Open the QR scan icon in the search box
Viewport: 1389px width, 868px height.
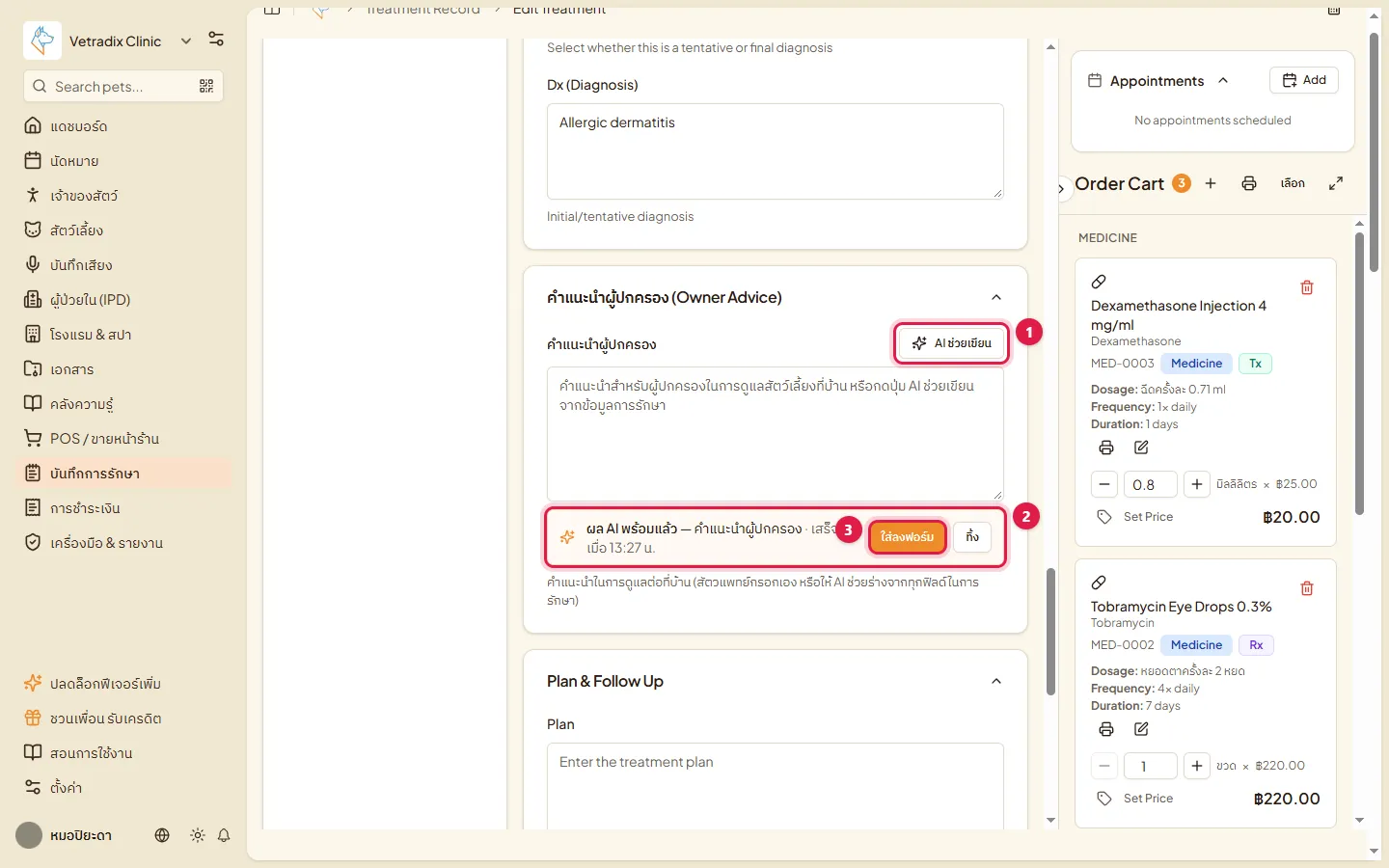pos(206,86)
